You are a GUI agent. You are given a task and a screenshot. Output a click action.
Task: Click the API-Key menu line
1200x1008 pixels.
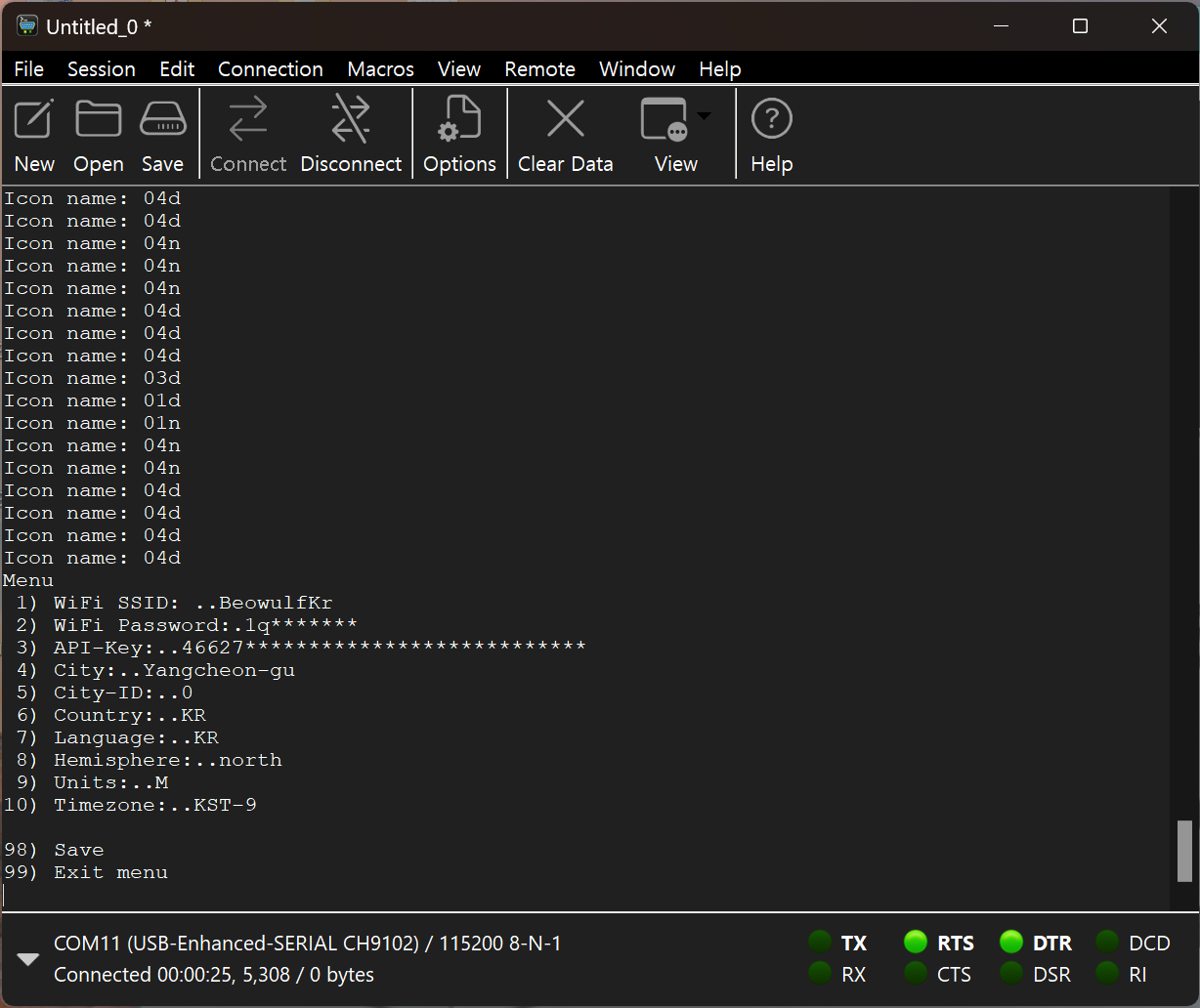coord(301,648)
